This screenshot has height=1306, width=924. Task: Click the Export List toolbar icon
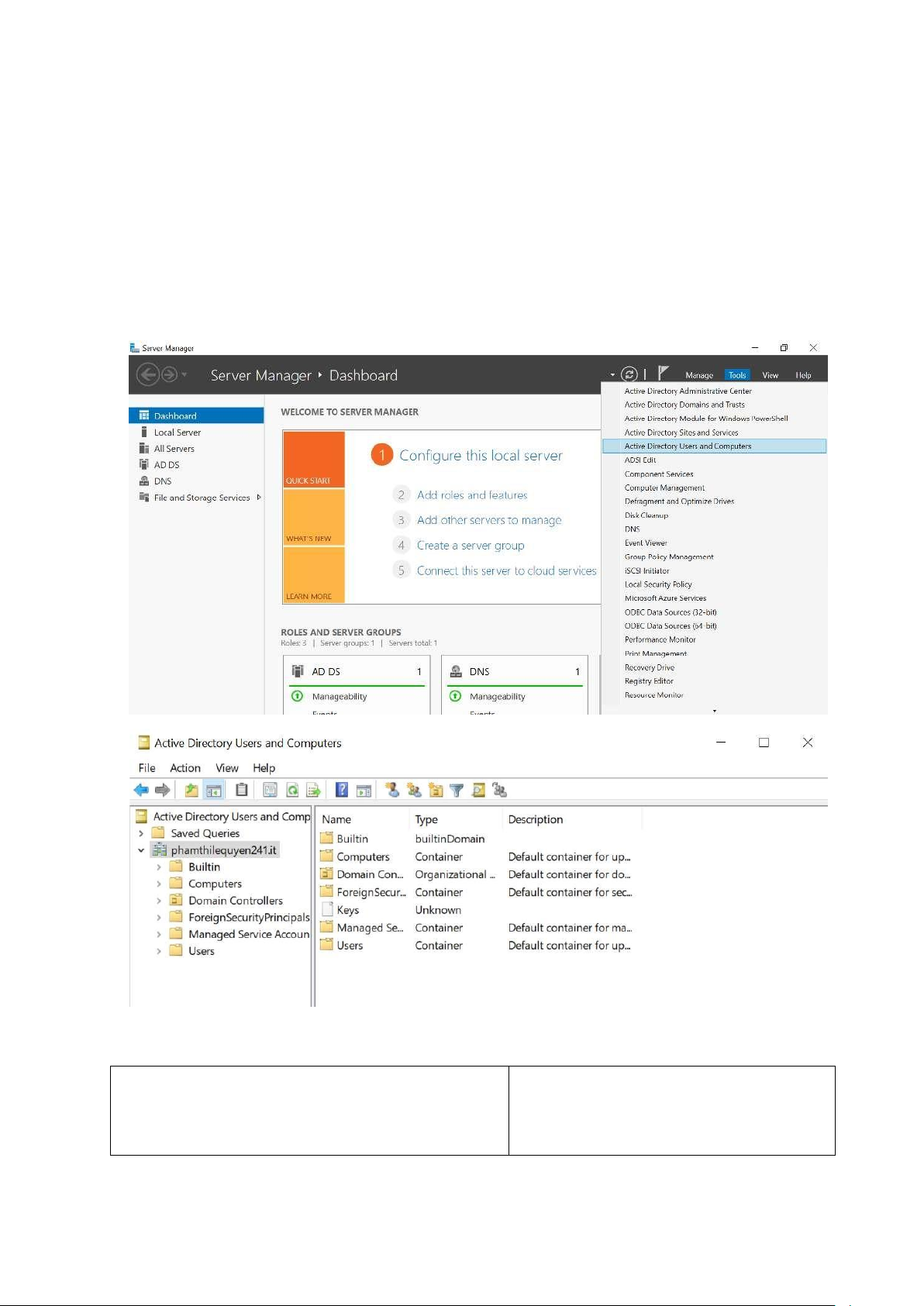[313, 790]
